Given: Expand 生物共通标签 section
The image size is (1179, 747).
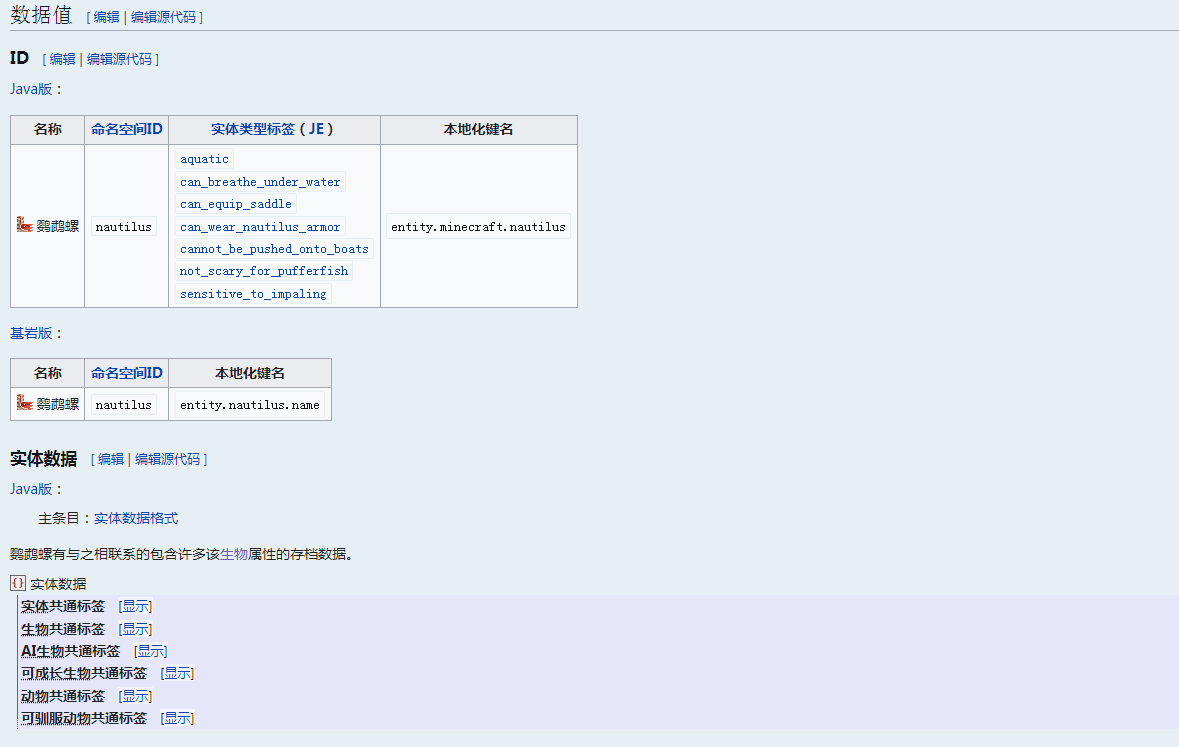Looking at the screenshot, I should click(x=134, y=628).
